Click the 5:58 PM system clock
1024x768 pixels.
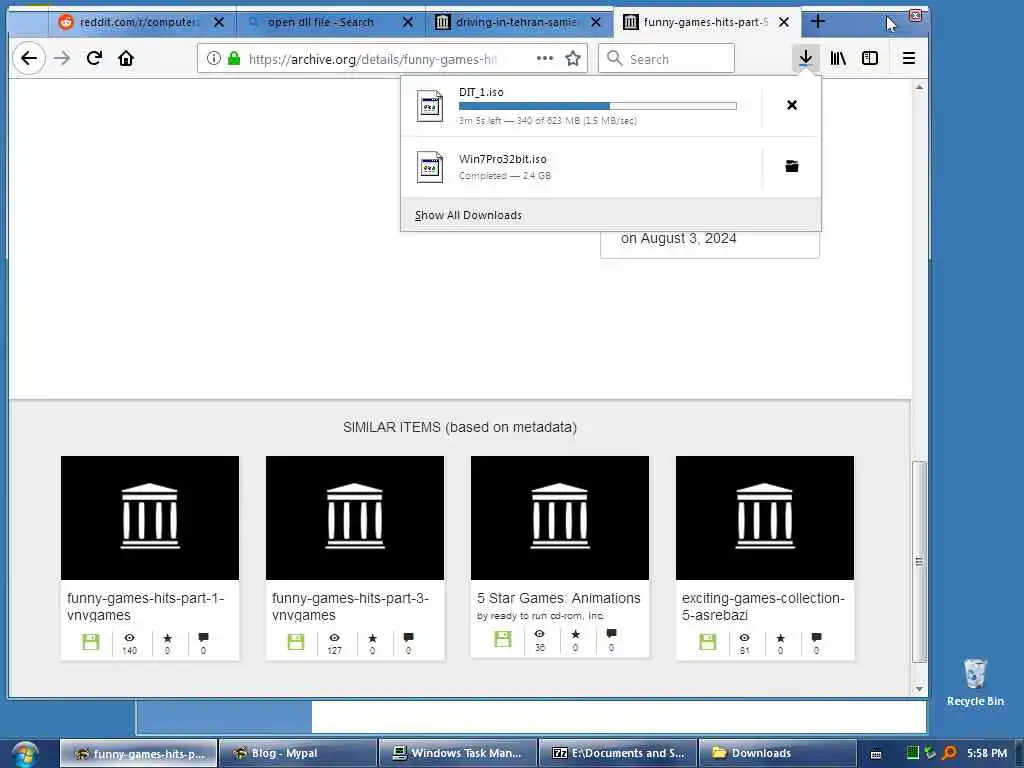pyautogui.click(x=987, y=753)
